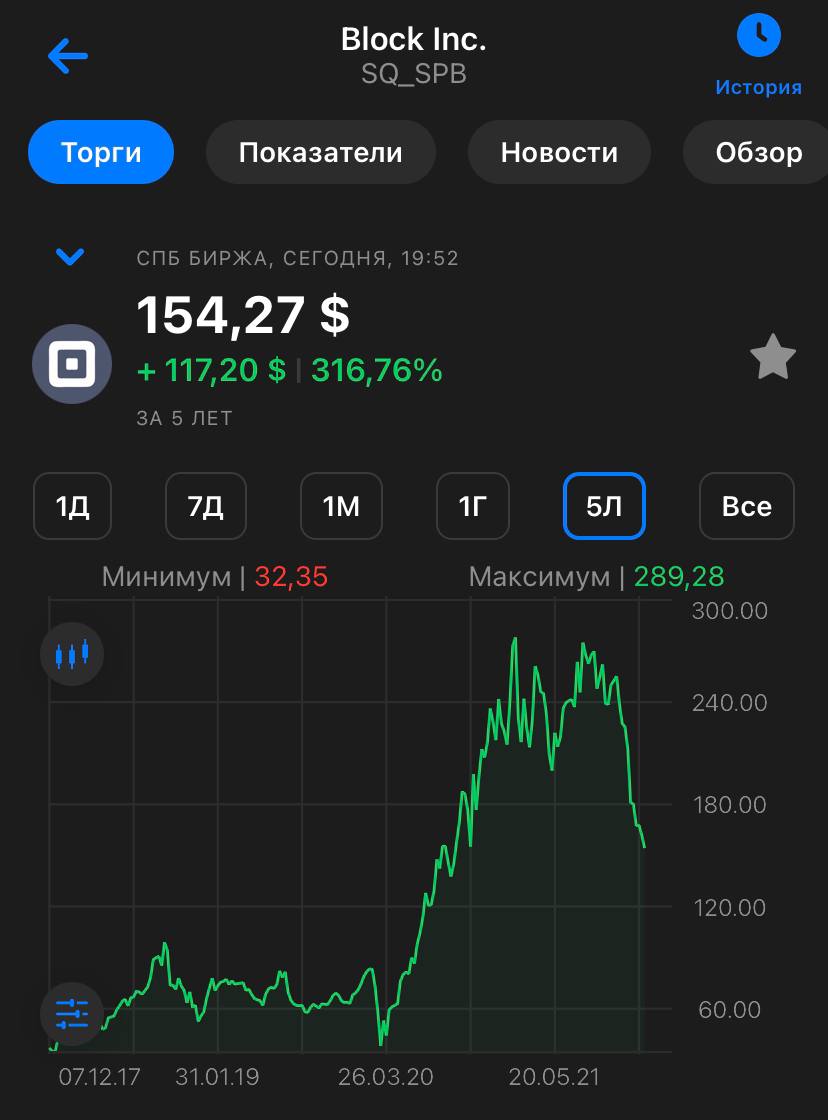Tap the История label
Image resolution: width=828 pixels, height=1120 pixels.
coord(759,87)
